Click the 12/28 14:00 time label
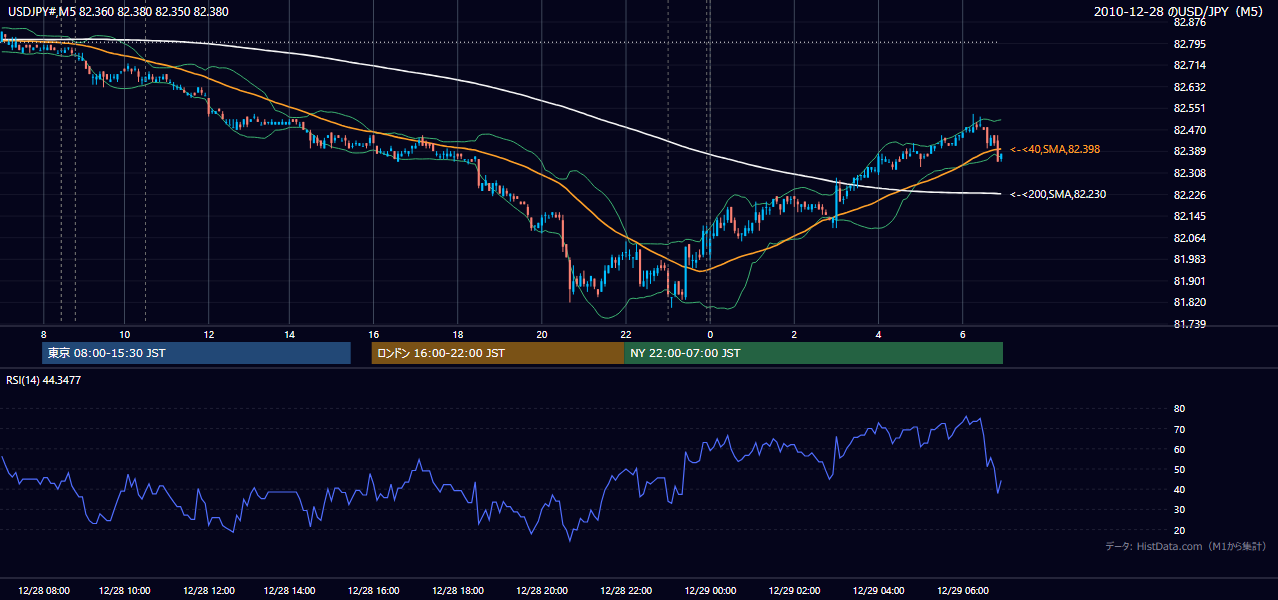 [292, 591]
